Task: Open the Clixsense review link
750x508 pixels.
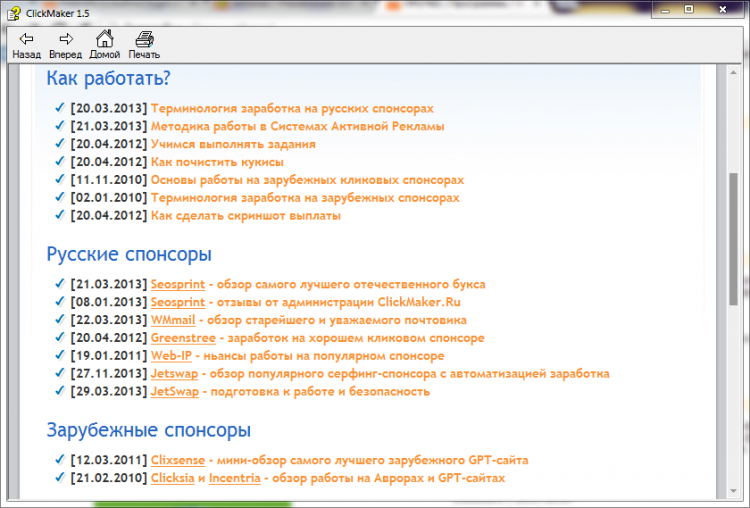Action: pos(178,460)
